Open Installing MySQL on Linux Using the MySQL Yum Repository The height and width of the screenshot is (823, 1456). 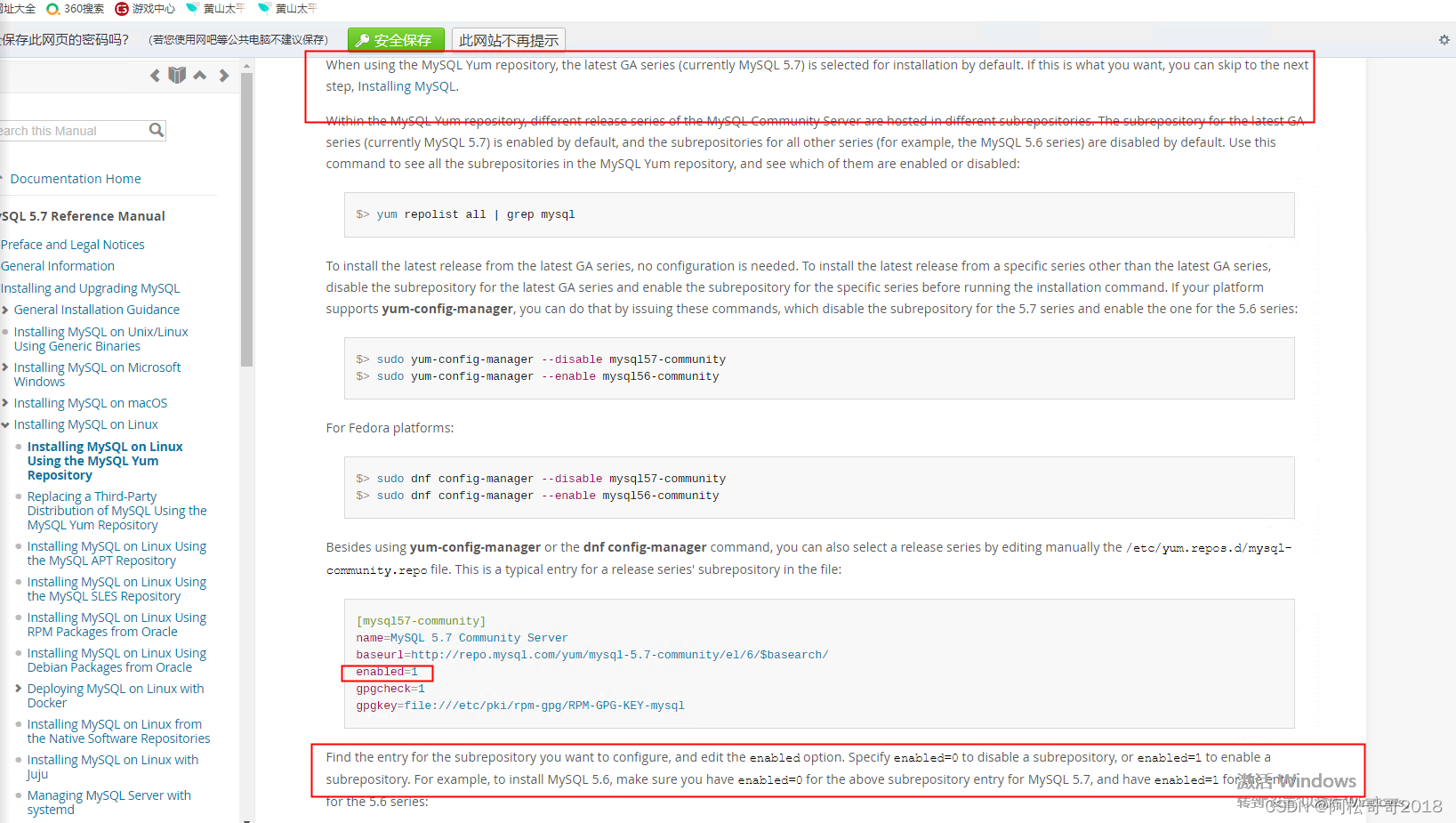(105, 461)
